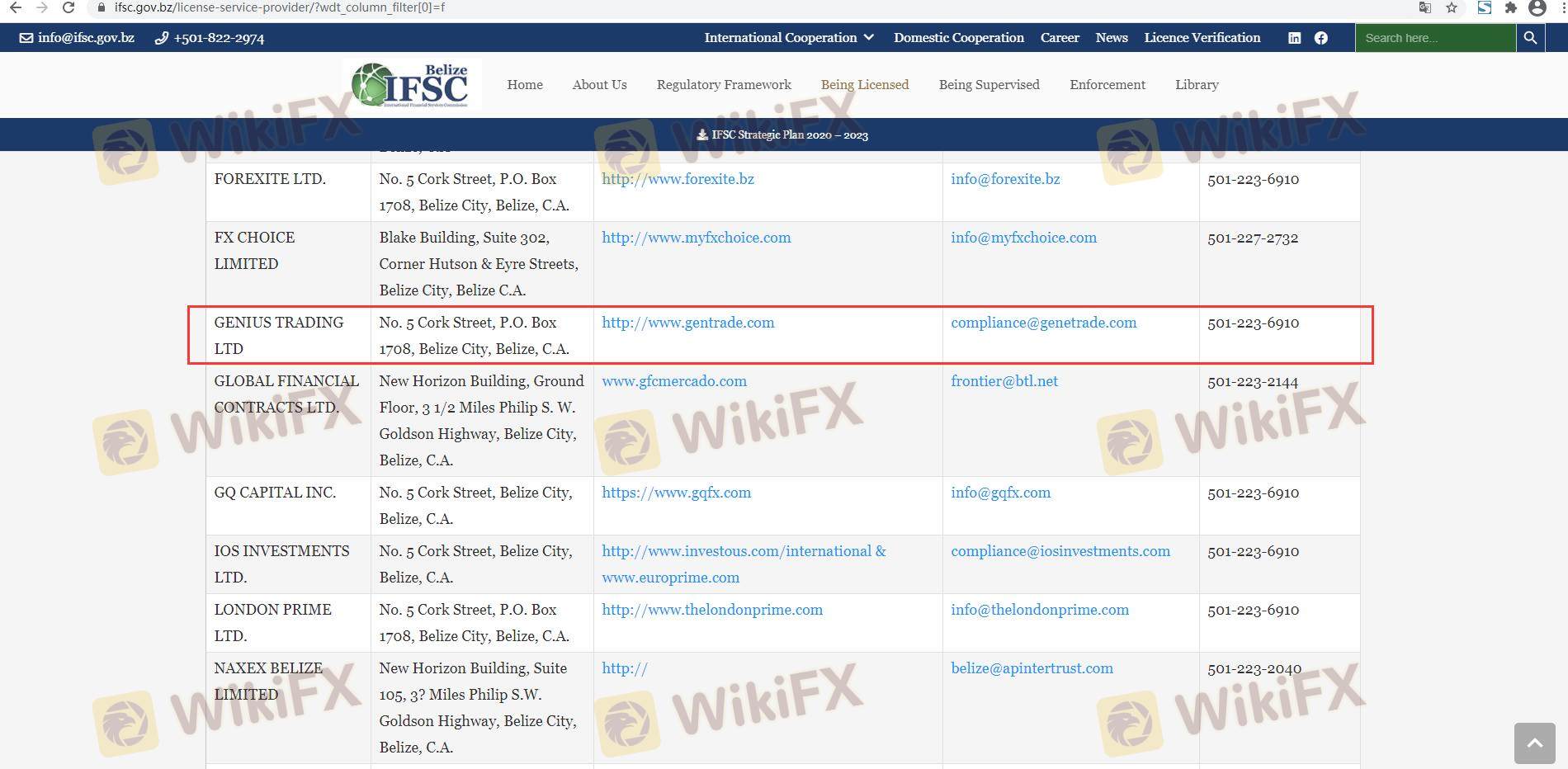Open the Regulatory Framework menu
Viewport: 1568px width, 769px height.
723,85
